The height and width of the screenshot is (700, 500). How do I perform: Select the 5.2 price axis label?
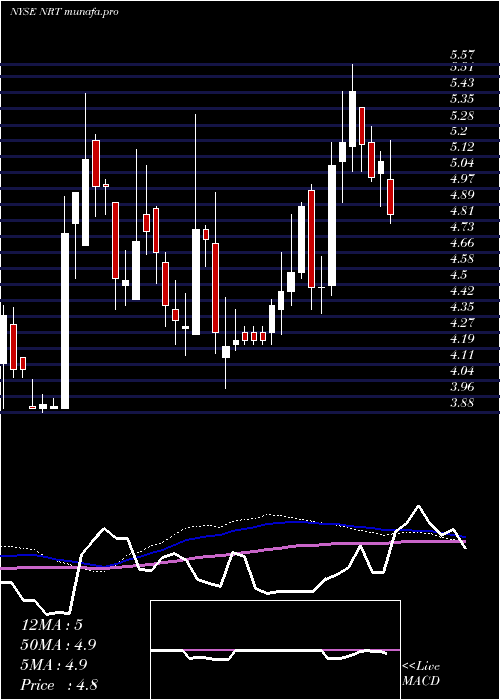(x=459, y=132)
